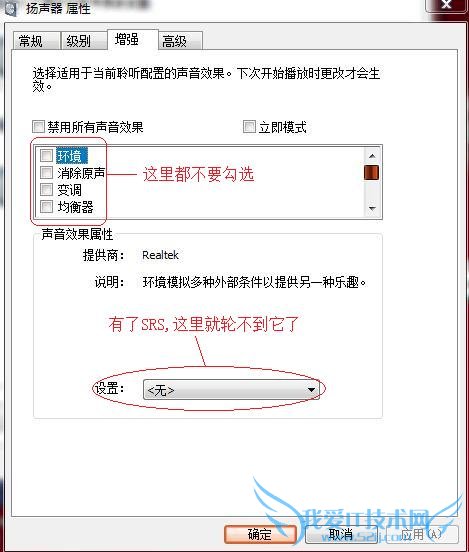This screenshot has width=469, height=552.
Task: Confirm with the 确定 button
Action: (x=260, y=534)
